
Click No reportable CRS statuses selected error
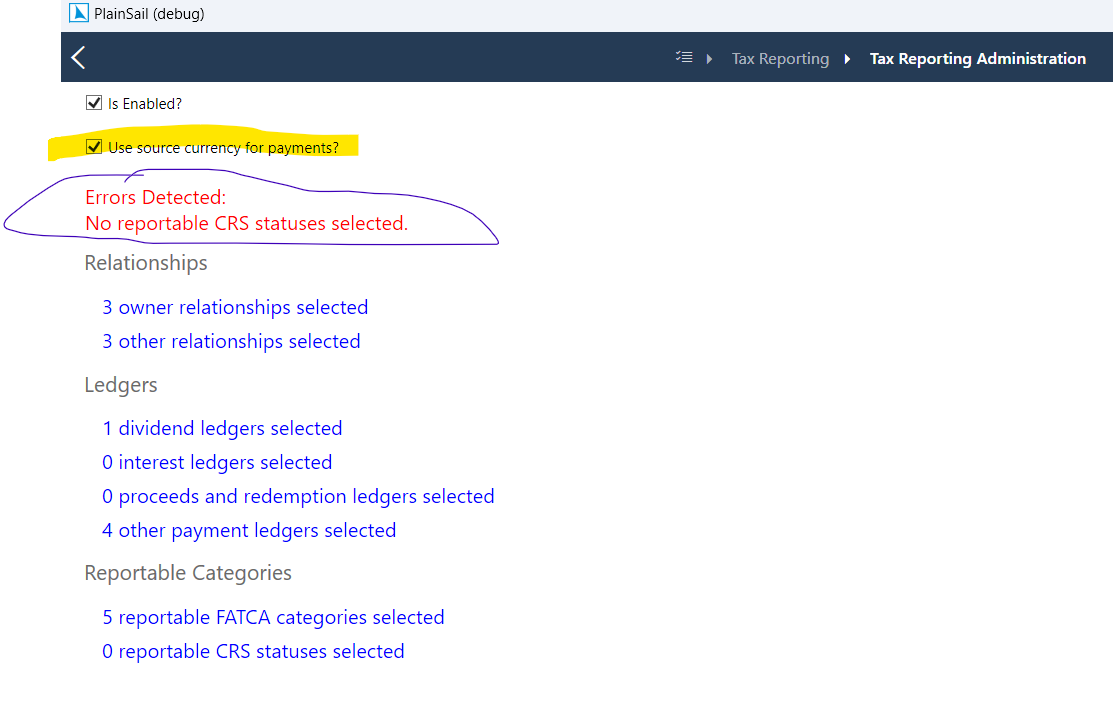coord(246,223)
